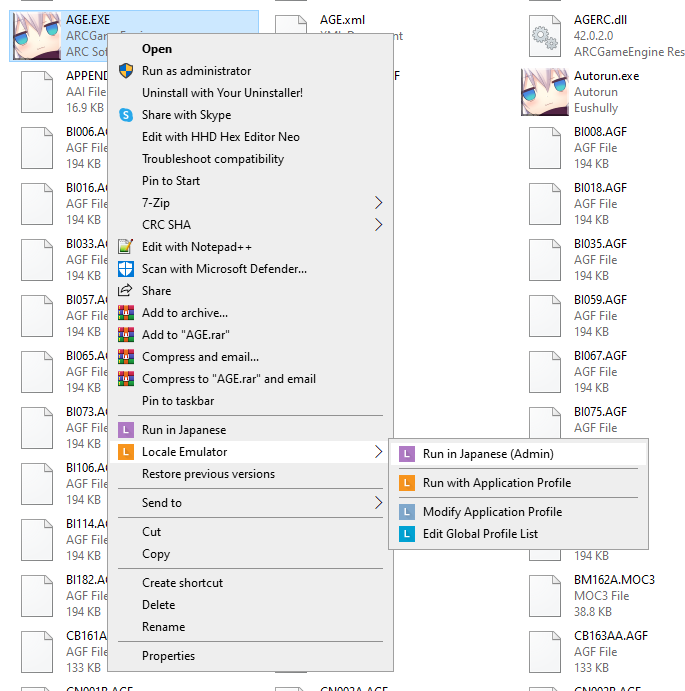Click blue L icon beside Edit Global Profile List
The height and width of the screenshot is (691, 685).
[407, 534]
